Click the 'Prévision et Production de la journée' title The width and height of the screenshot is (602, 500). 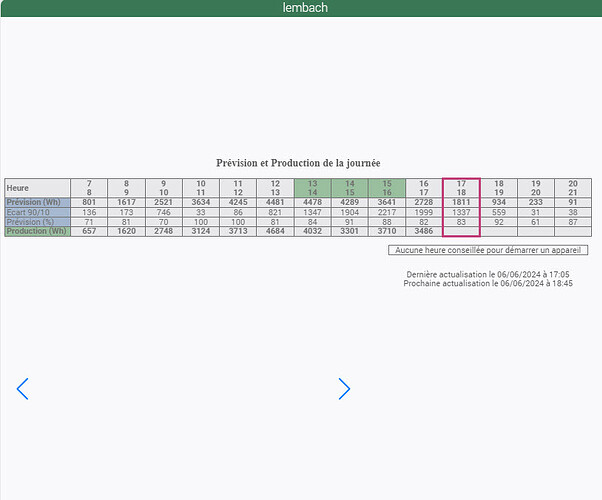298,163
